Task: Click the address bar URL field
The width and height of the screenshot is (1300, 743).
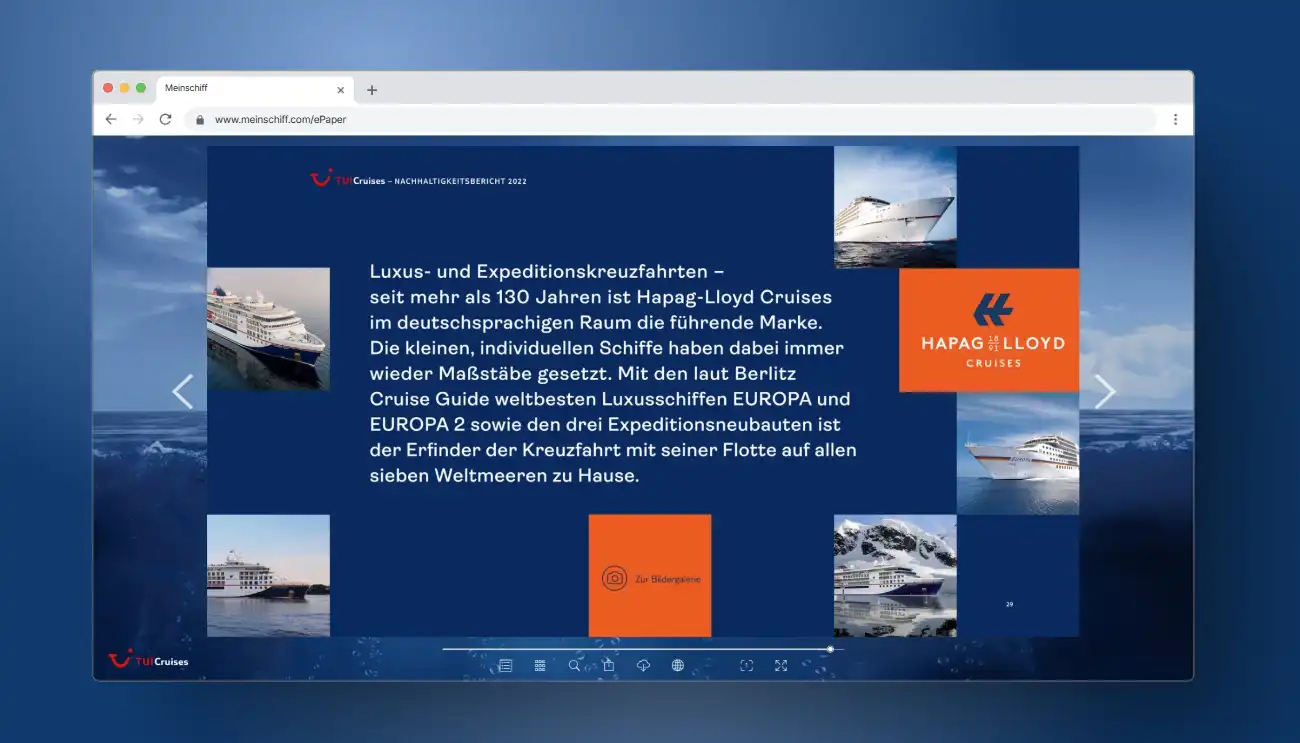Action: [670, 119]
